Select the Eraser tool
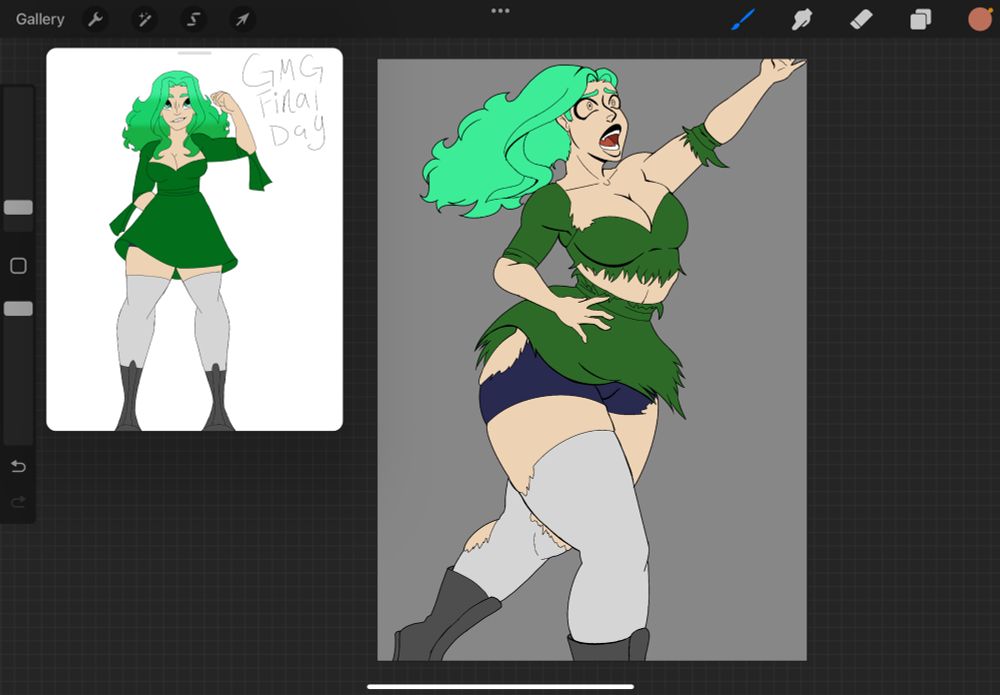1000x695 pixels. (861, 19)
